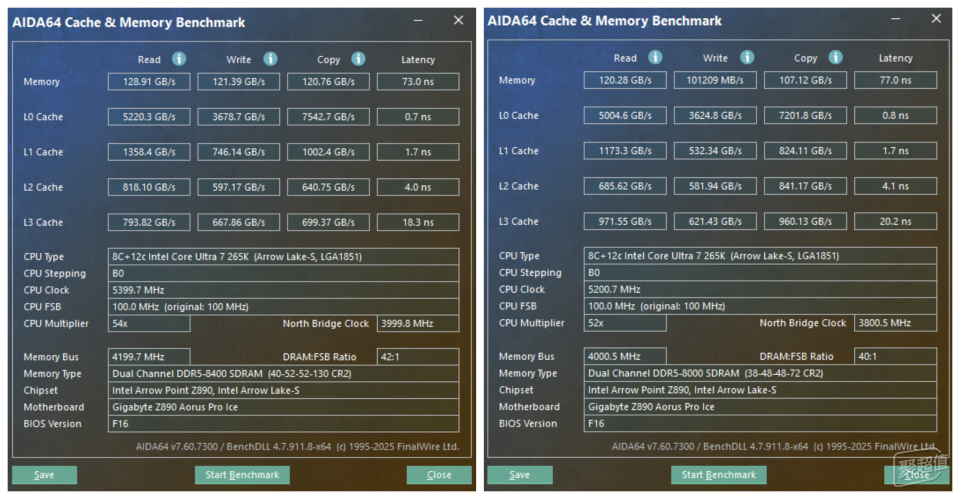Open Read info icon in left window
The image size is (960, 499).
[x=179, y=59]
